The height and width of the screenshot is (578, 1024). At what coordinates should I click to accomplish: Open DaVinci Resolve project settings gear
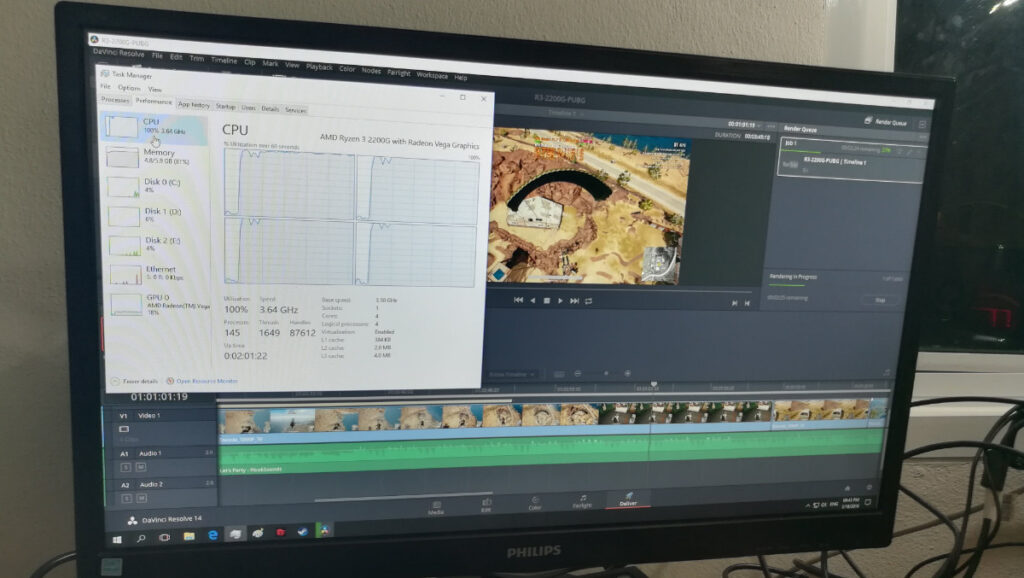click(869, 487)
